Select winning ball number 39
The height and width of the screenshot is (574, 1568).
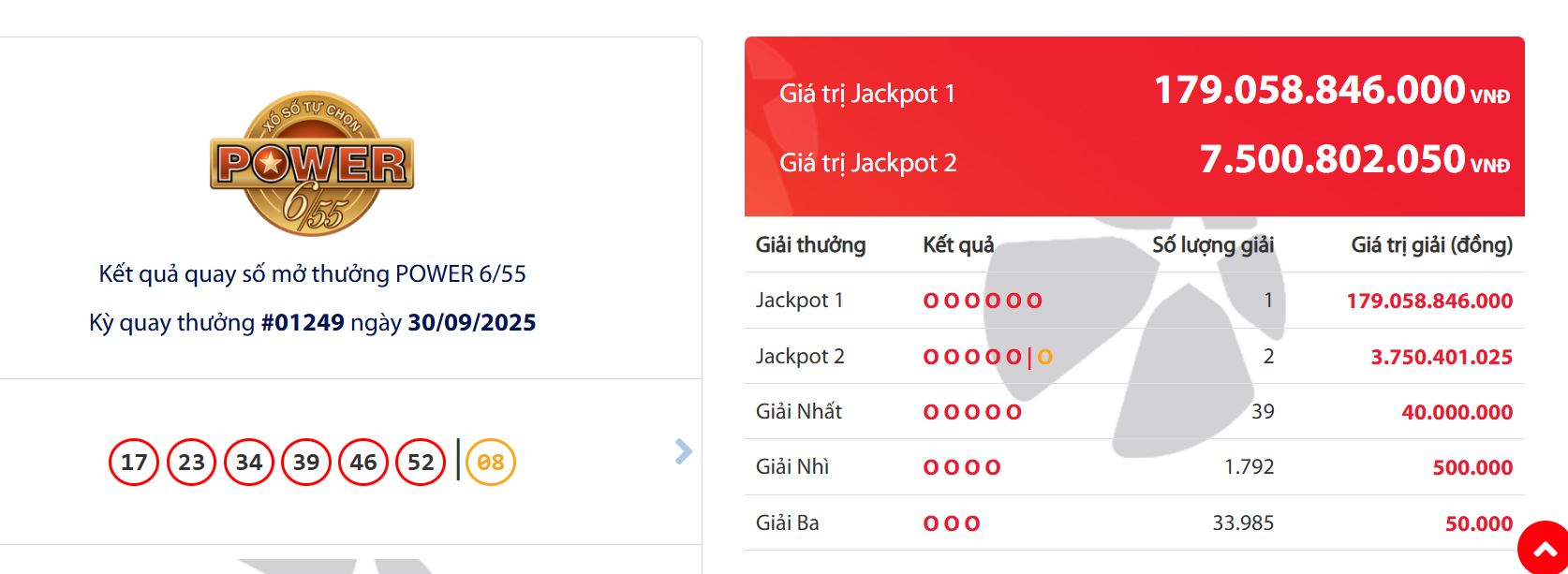click(306, 463)
